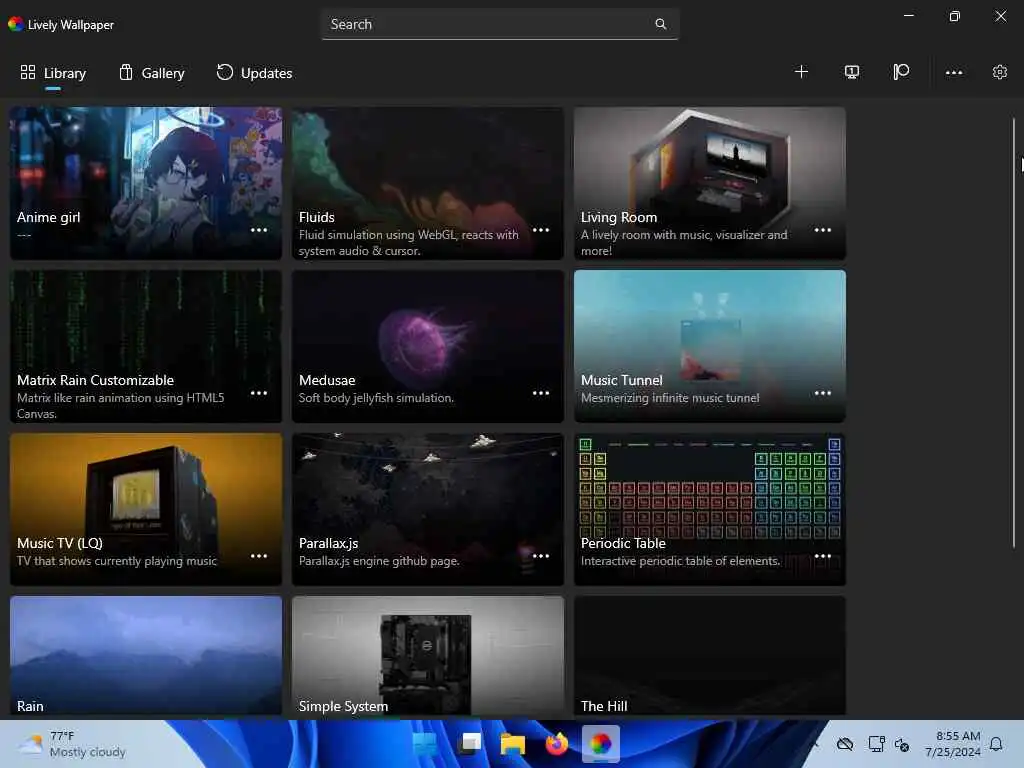
Task: Click the "Interactive periodic table of elements." text
Action: [680, 561]
